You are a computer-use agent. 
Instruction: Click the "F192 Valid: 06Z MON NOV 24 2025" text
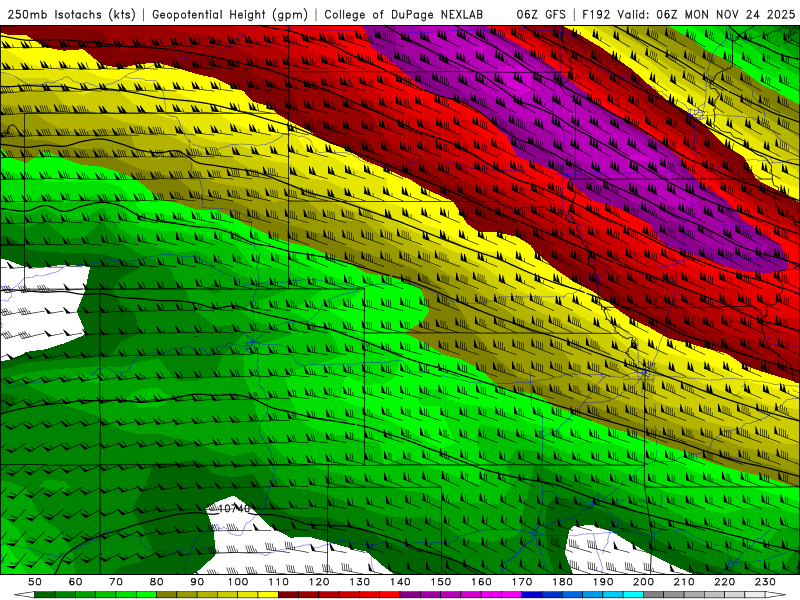click(689, 15)
